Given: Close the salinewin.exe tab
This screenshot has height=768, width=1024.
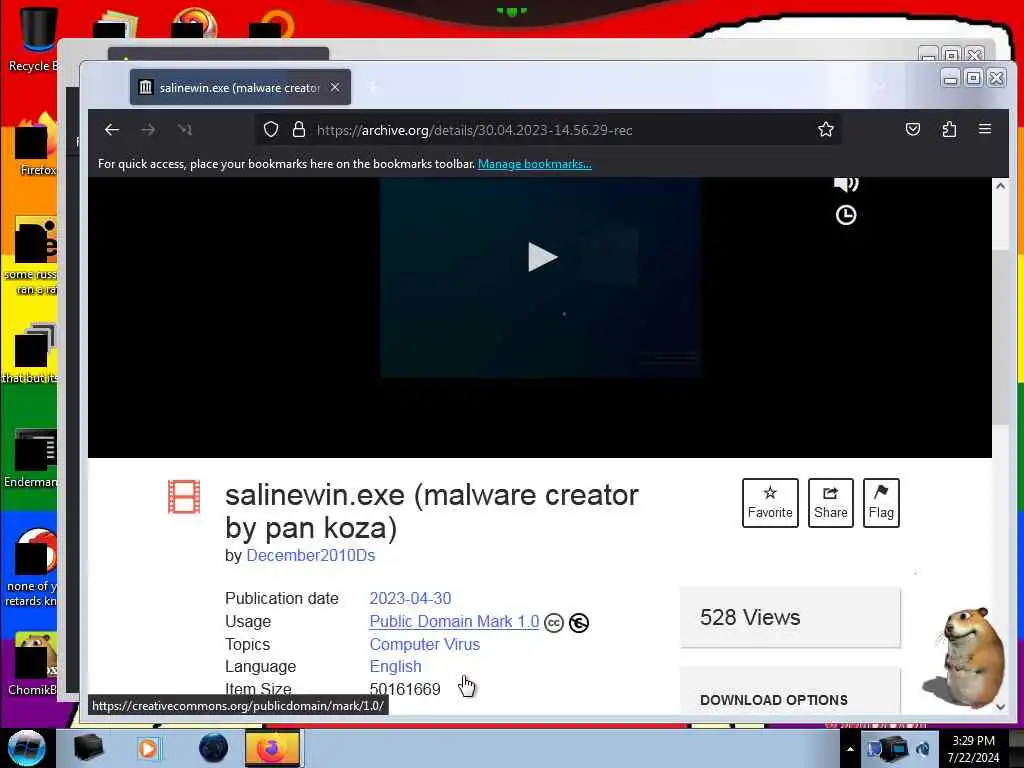Looking at the screenshot, I should (334, 87).
